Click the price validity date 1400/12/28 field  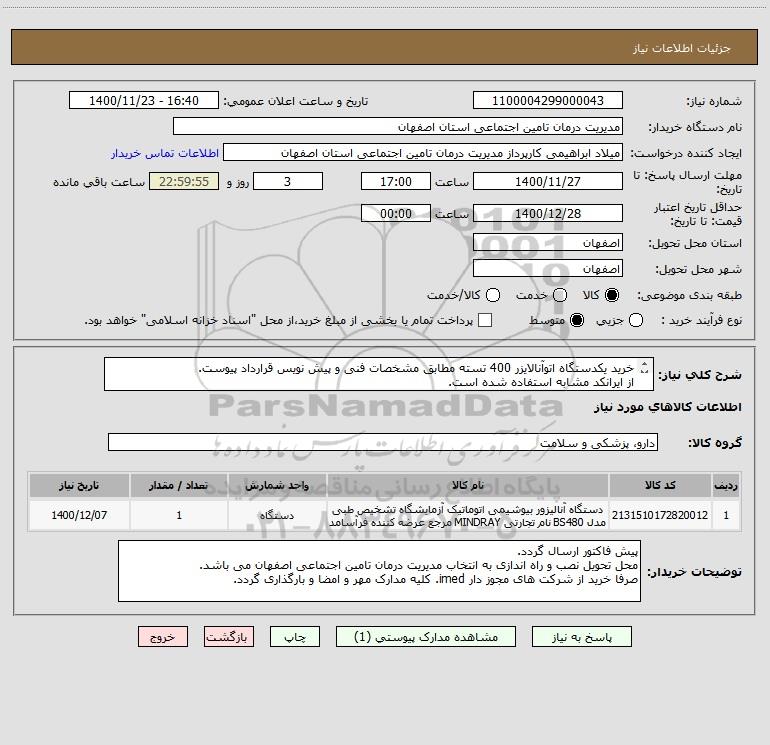[x=548, y=214]
